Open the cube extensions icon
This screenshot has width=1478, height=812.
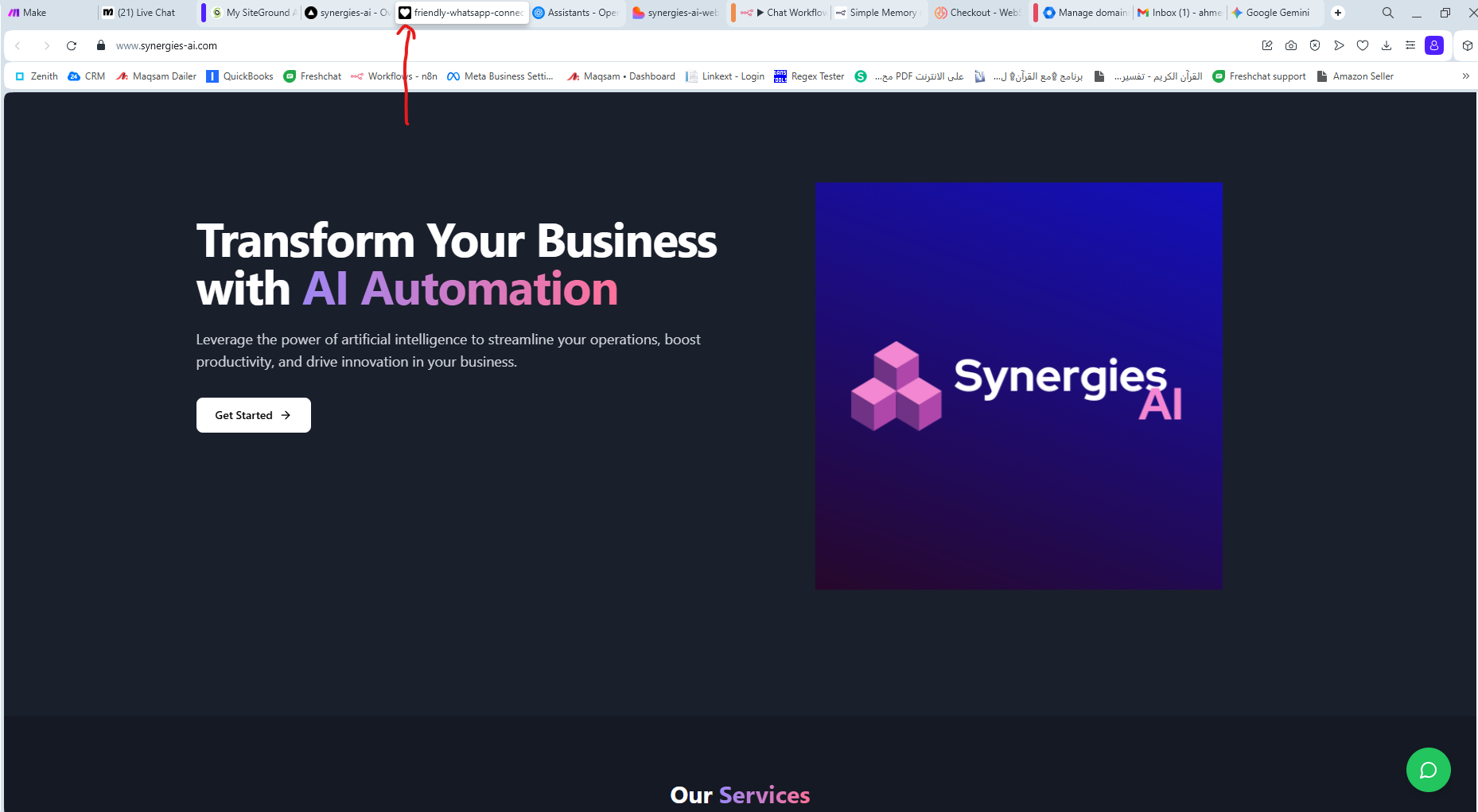coord(1468,45)
